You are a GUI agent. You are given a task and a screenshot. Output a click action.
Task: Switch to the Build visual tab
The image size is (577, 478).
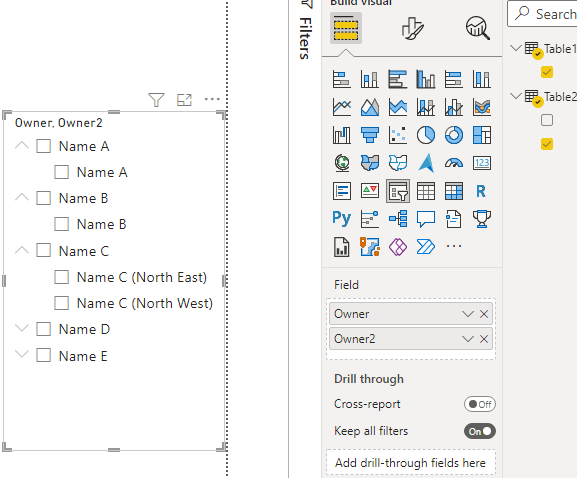[x=346, y=28]
